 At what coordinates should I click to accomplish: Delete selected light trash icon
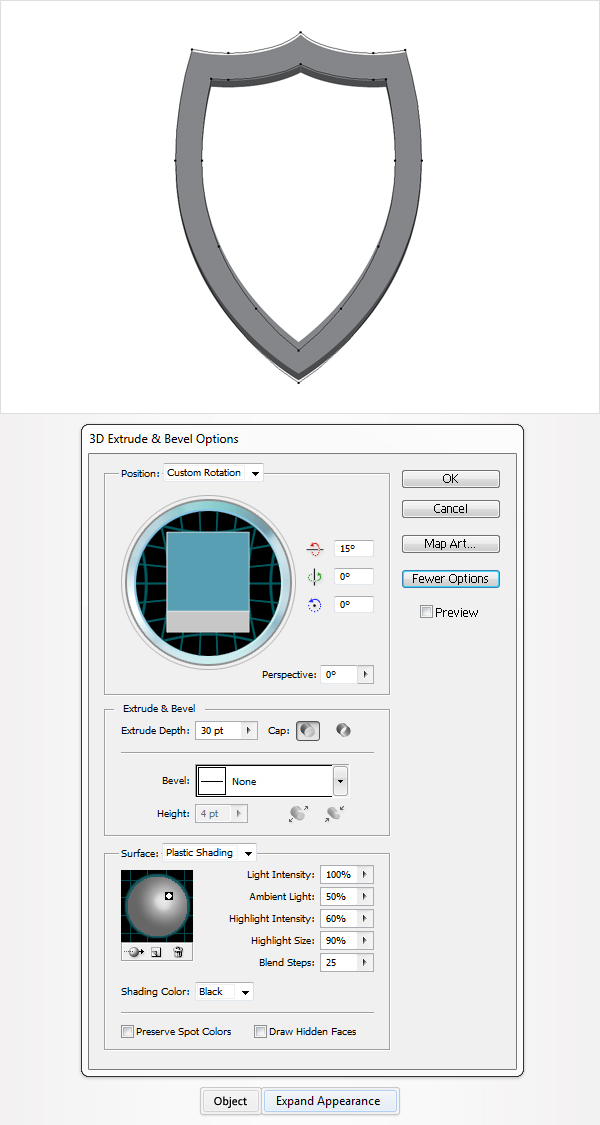click(179, 952)
